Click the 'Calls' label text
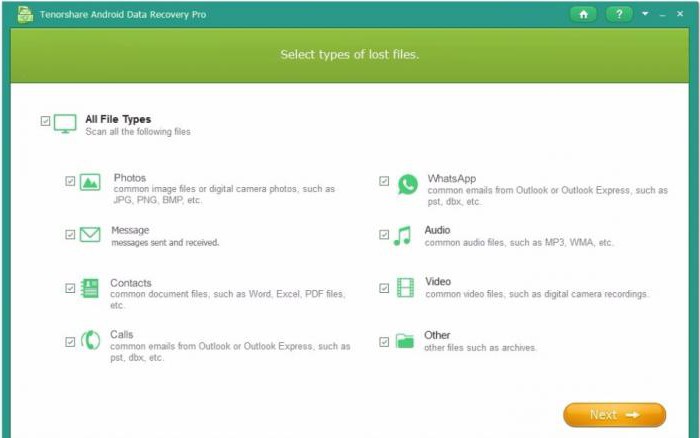 coord(121,334)
